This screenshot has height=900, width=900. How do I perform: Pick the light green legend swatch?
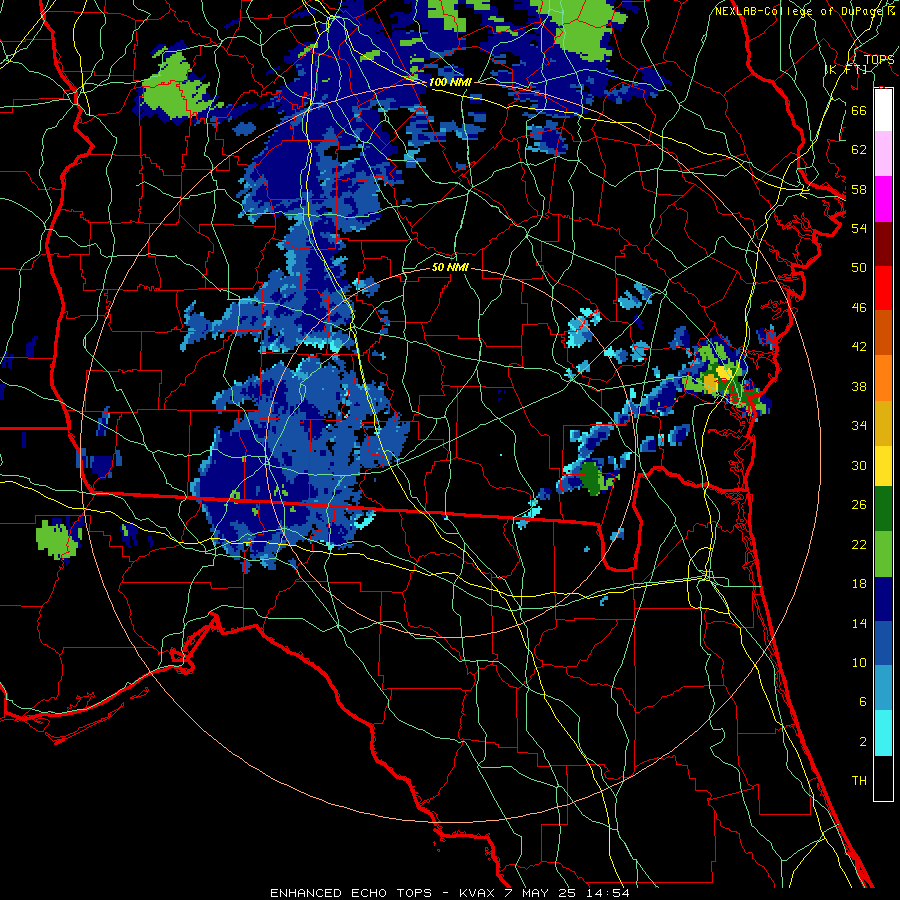pos(883,554)
